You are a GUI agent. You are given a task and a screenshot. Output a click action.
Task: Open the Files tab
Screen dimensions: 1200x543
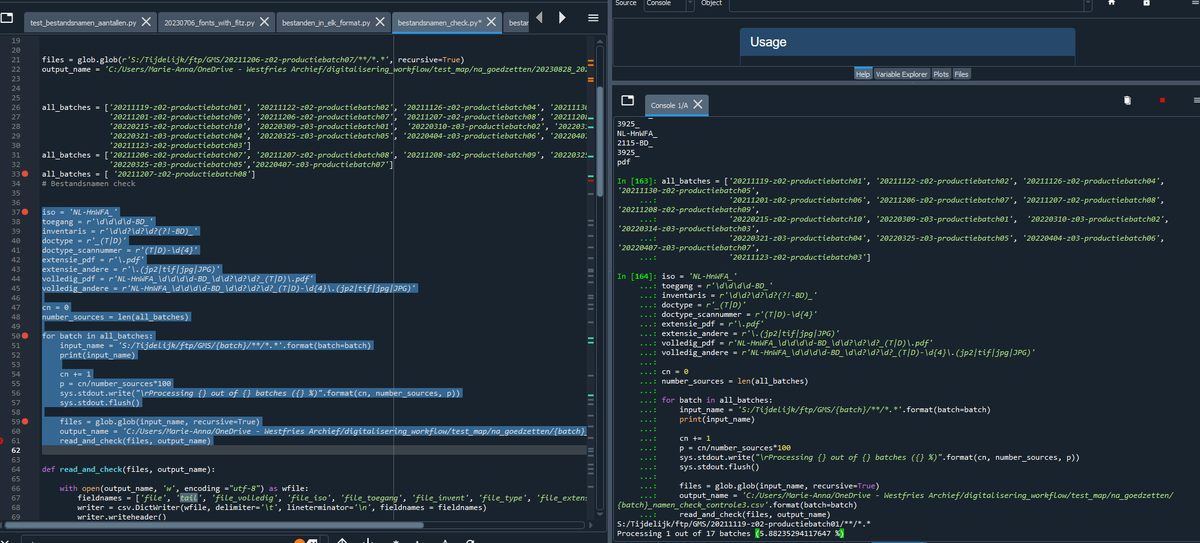[961, 74]
